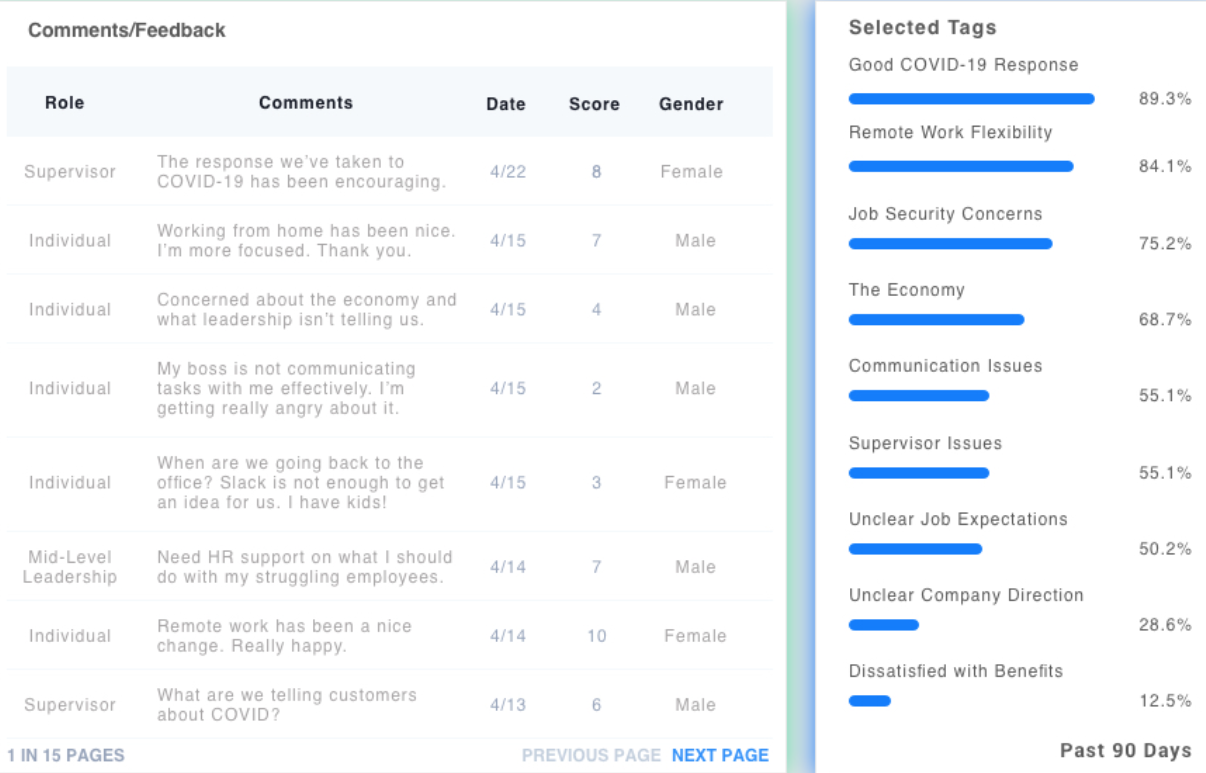
Task: Open the Mid-Level Leadership HR support comment
Action: (304, 567)
